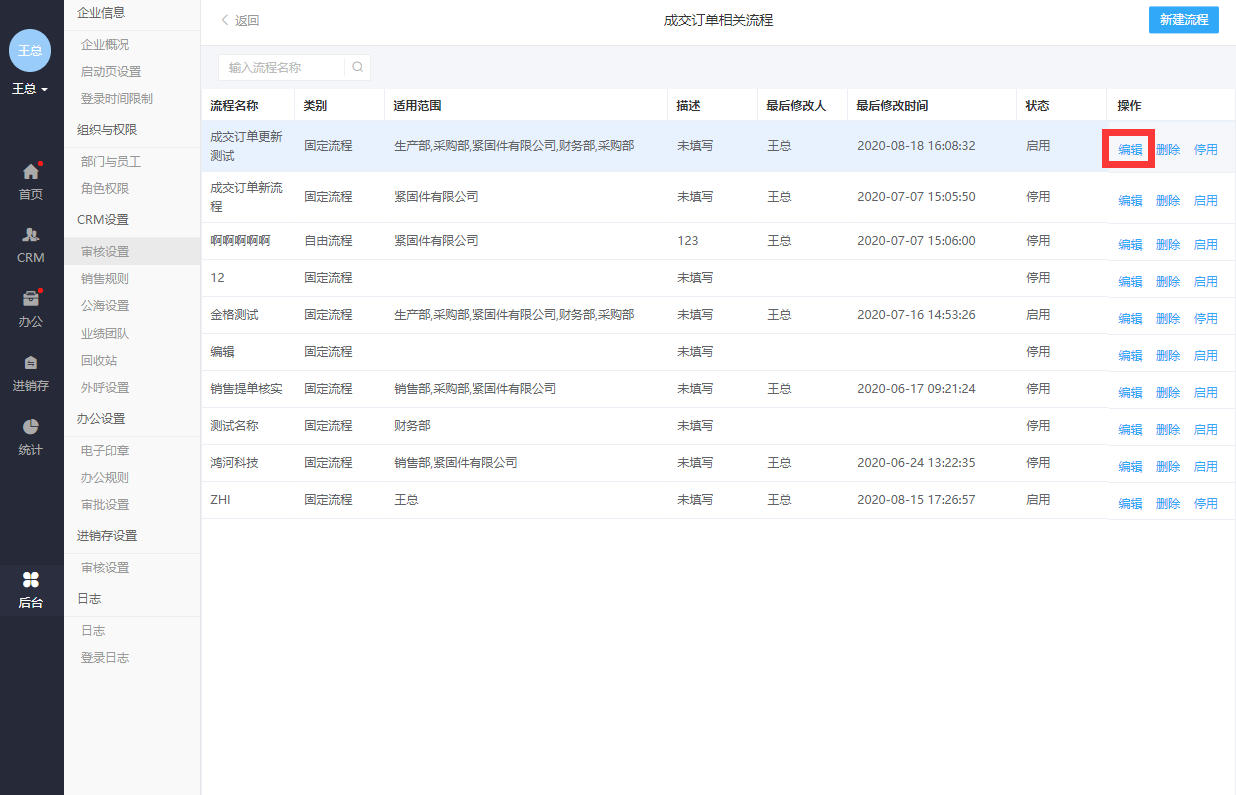Image resolution: width=1236 pixels, height=795 pixels.
Task: Open 回收站 menu item
Action: 99,361
